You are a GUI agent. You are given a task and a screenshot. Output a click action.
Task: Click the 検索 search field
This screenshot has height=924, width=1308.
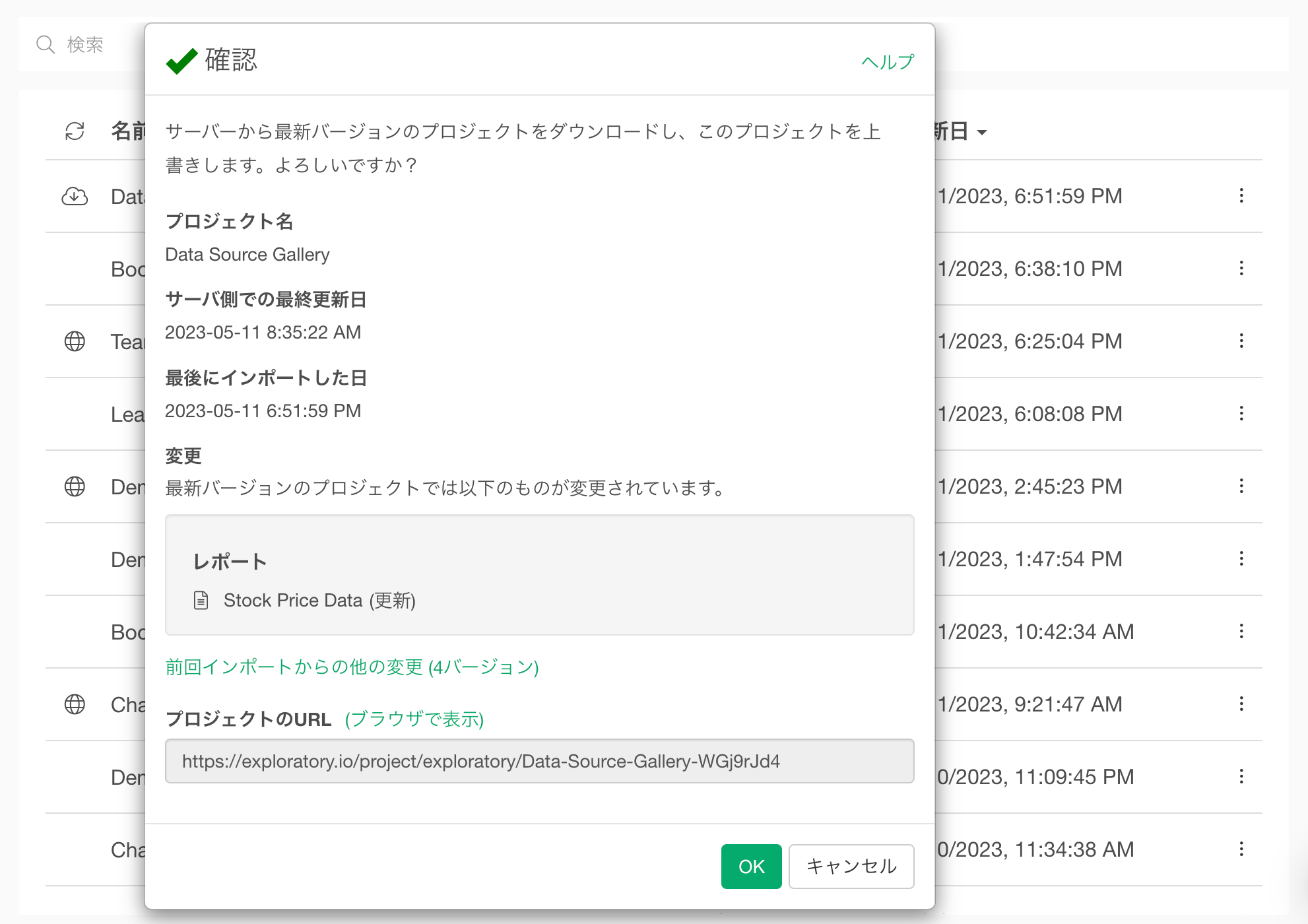click(x=86, y=45)
